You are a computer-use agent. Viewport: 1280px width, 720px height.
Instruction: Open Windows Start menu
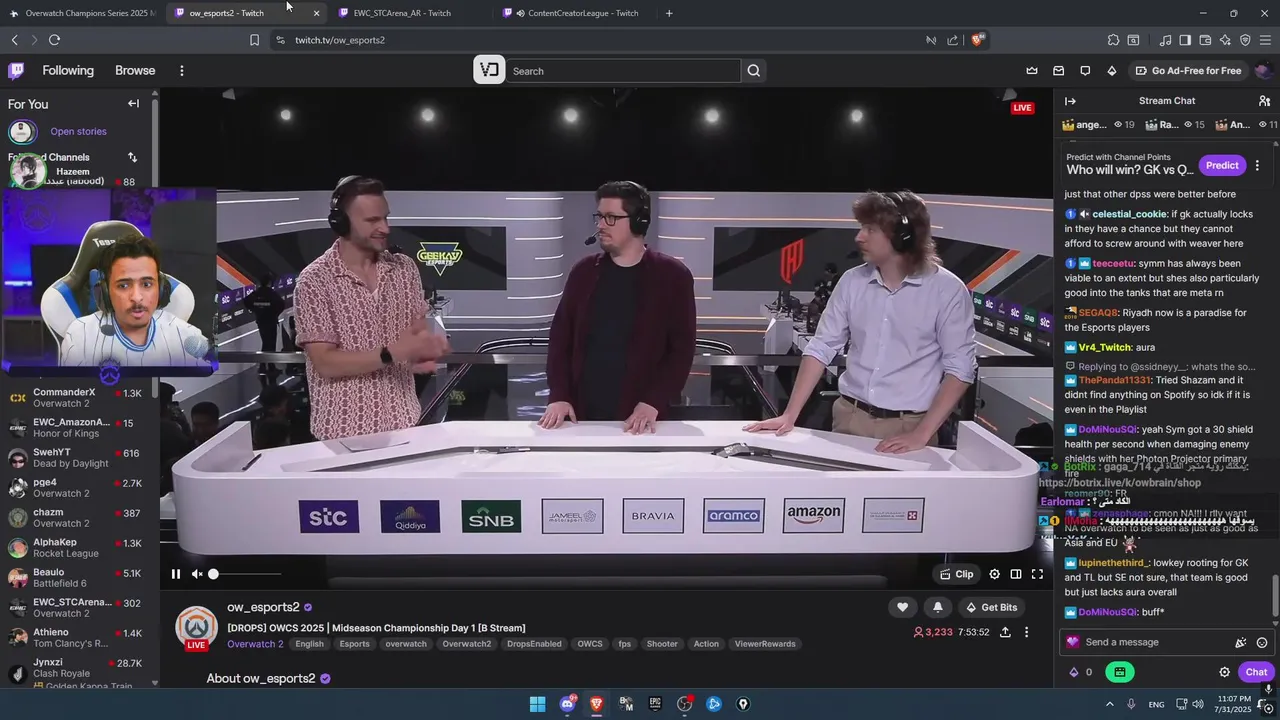(537, 704)
